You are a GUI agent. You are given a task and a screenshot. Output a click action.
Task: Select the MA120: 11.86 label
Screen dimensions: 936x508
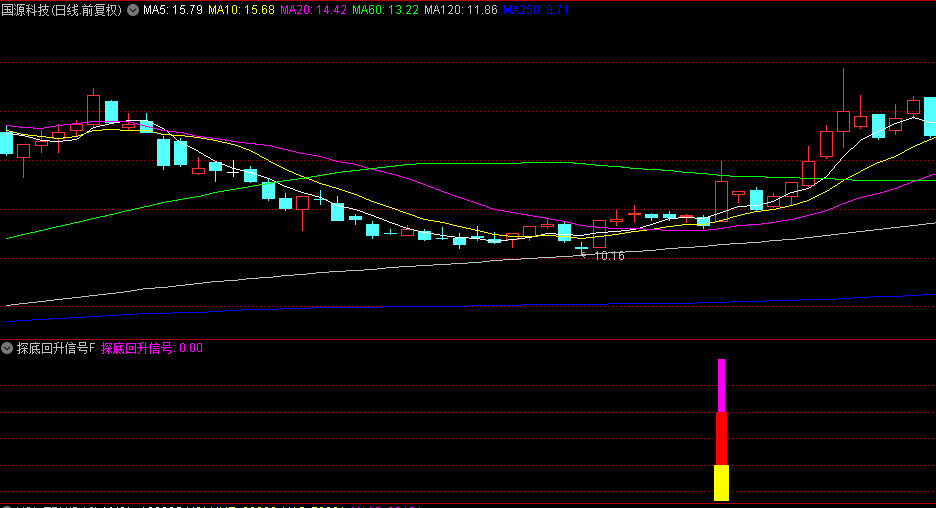(461, 10)
